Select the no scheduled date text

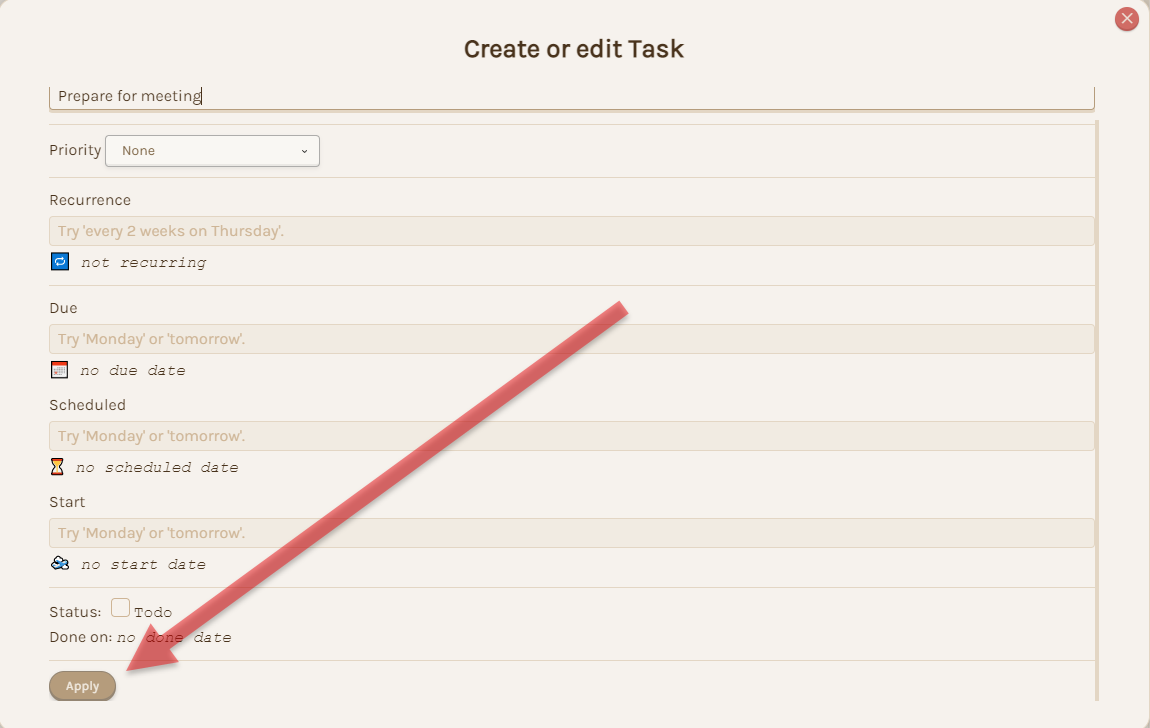[155, 466]
